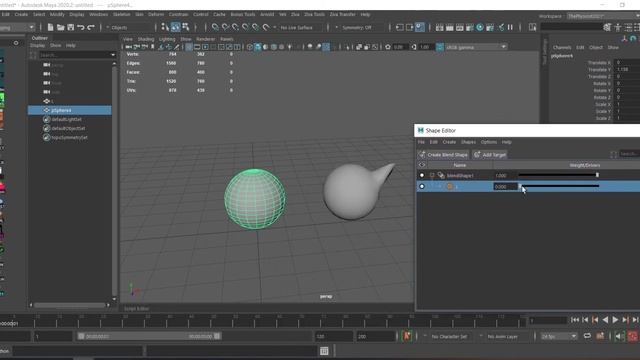Click the auto keyframe toggle icon
640x360 pixels.
point(407,336)
